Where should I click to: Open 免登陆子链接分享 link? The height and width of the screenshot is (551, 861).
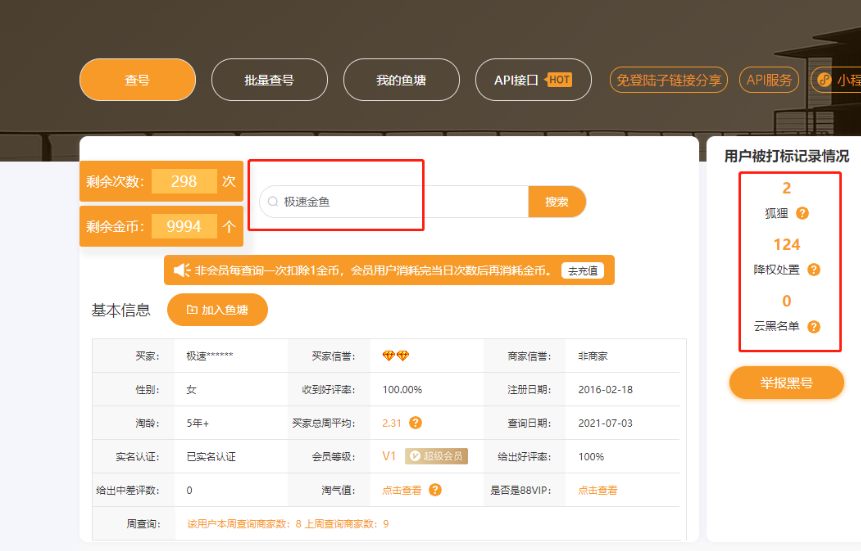click(x=669, y=80)
